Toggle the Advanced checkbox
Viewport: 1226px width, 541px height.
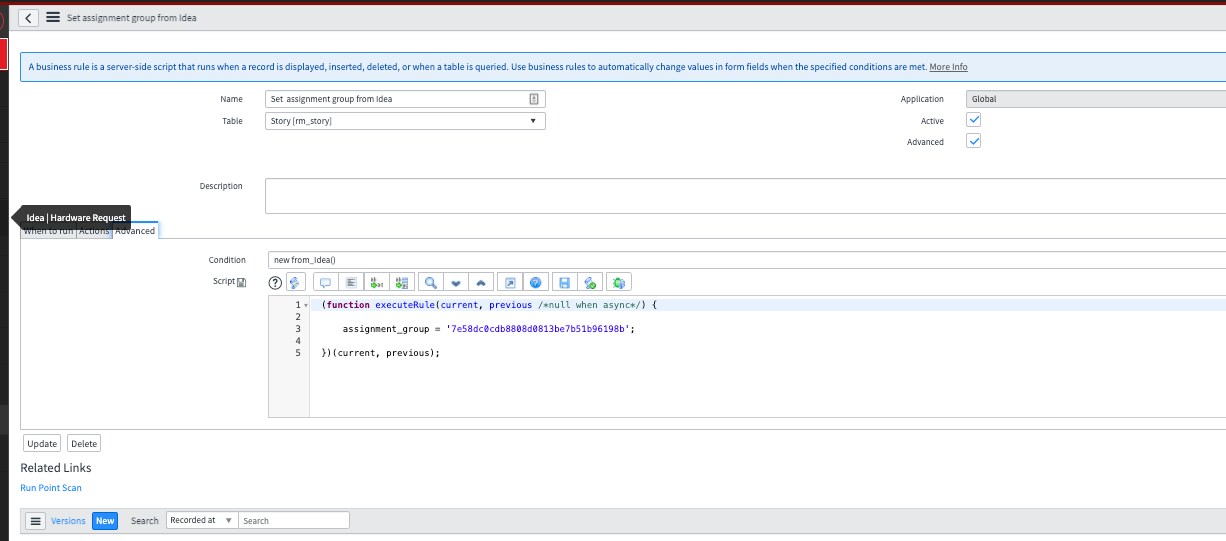click(x=974, y=141)
